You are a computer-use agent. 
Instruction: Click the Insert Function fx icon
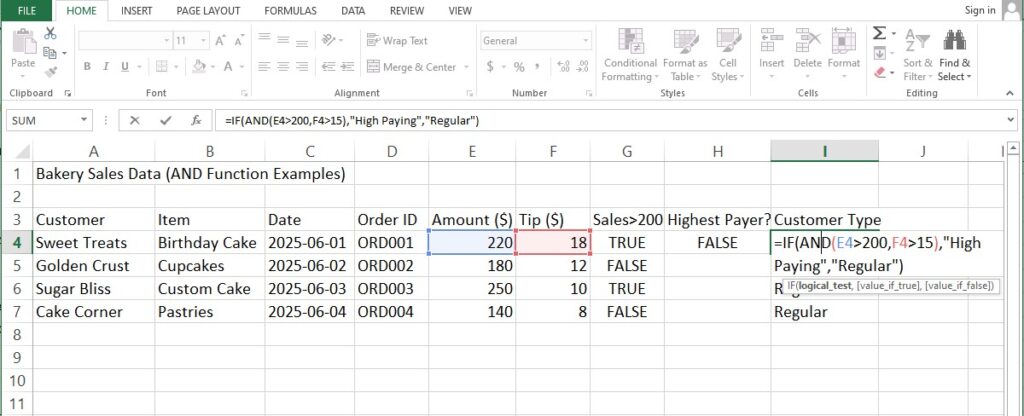(196, 120)
